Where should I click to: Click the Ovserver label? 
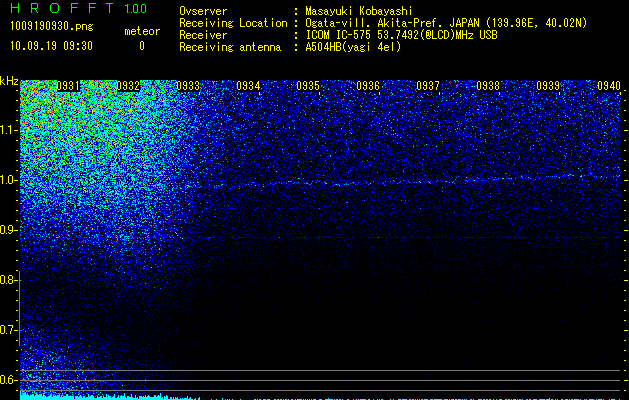click(203, 11)
